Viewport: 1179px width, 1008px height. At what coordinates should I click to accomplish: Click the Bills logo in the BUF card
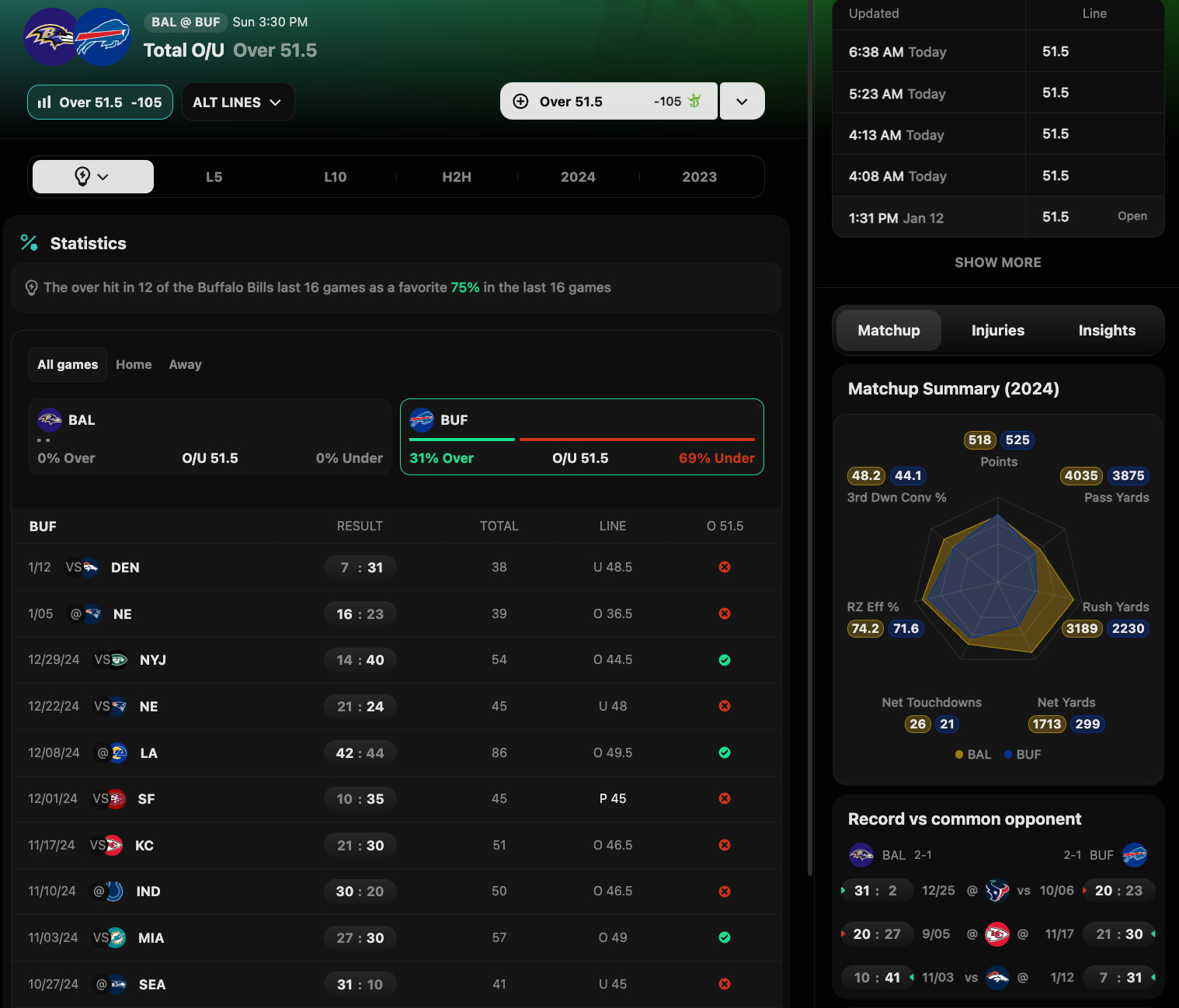[x=422, y=420]
